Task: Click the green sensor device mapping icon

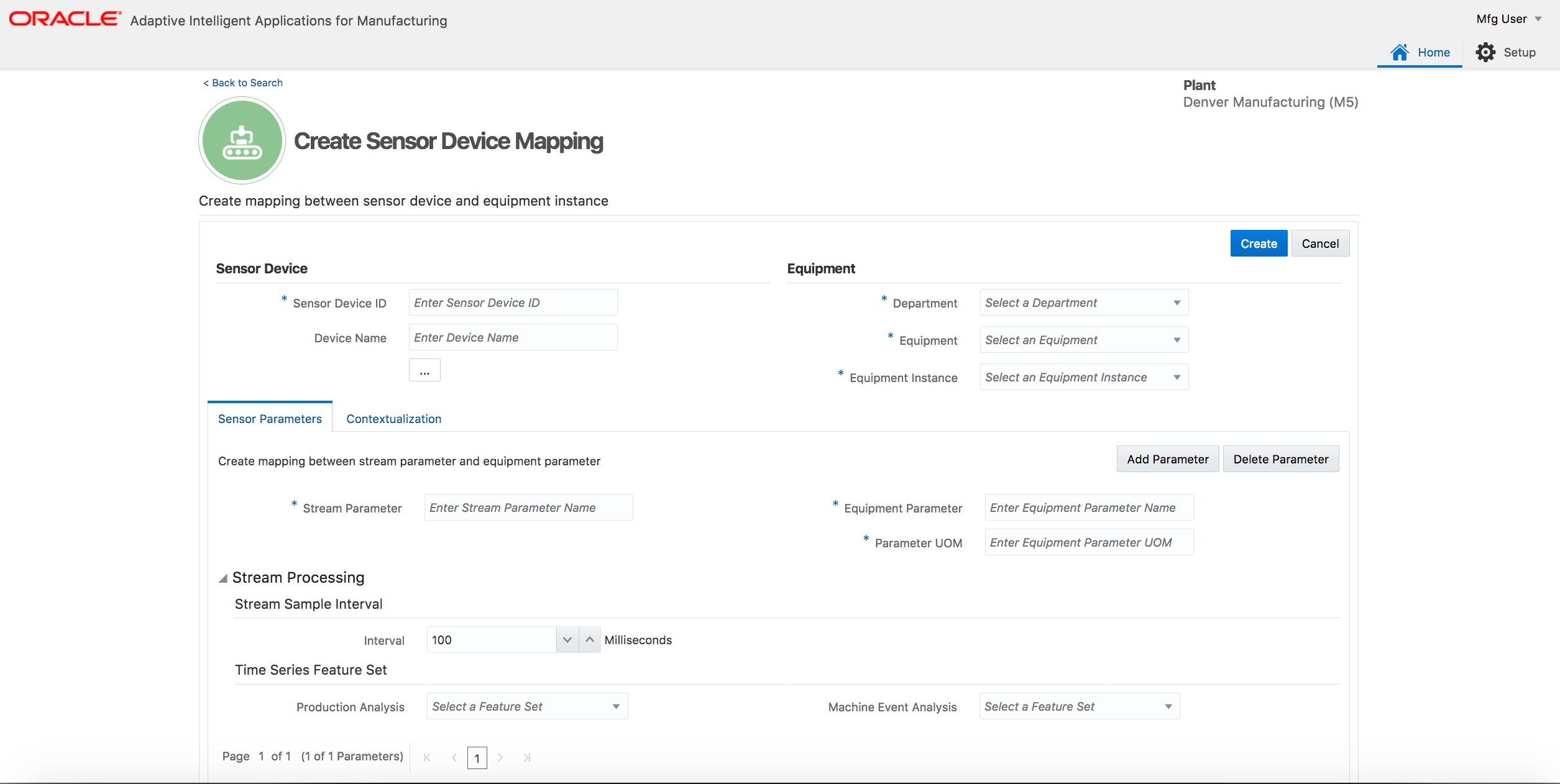Action: [241, 140]
